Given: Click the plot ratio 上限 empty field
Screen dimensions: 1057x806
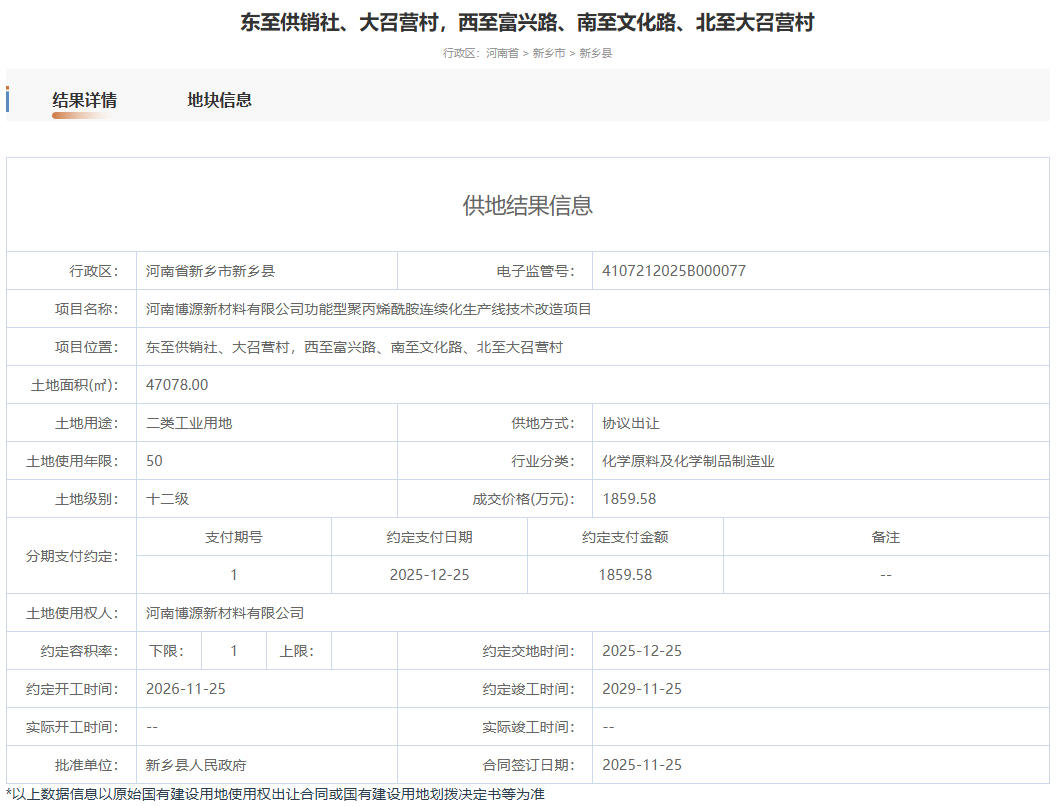Looking at the screenshot, I should pyautogui.click(x=364, y=651).
